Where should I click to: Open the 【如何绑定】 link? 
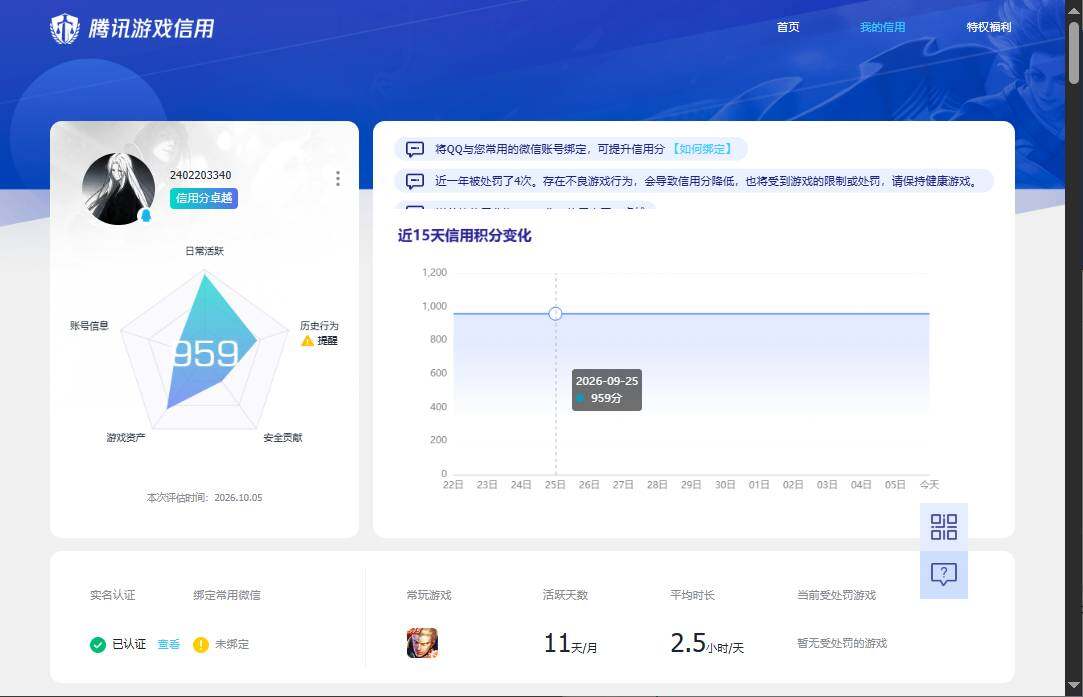[x=702, y=149]
